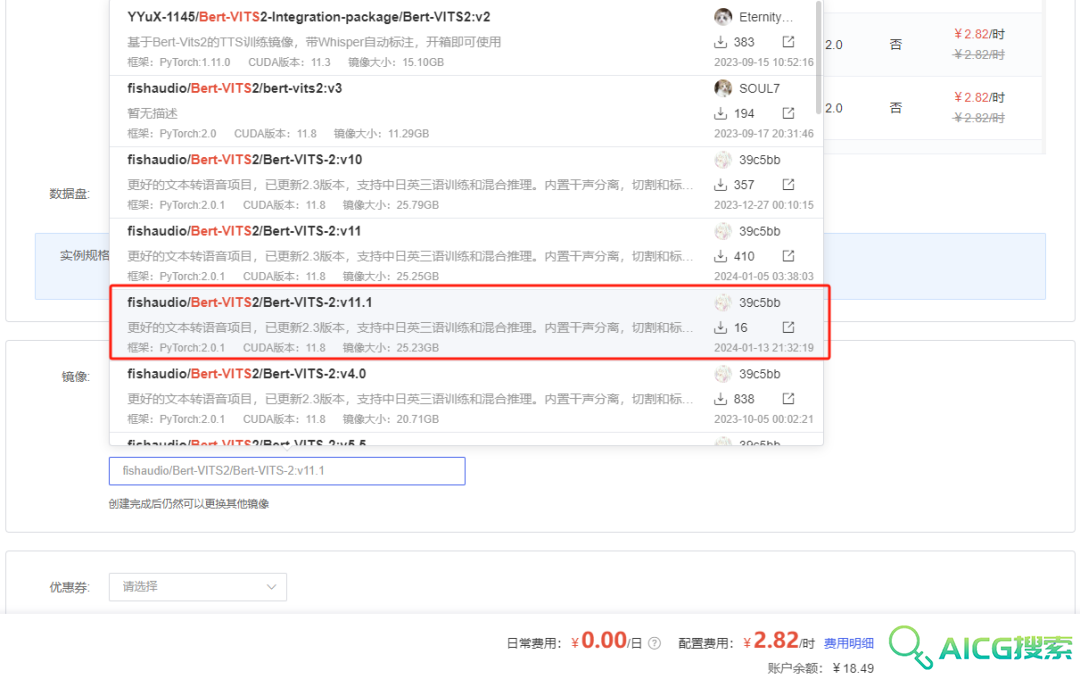The image size is (1080, 679).
Task: Click the timestamp 2024-01-05 03:38:03
Action: click(x=764, y=276)
